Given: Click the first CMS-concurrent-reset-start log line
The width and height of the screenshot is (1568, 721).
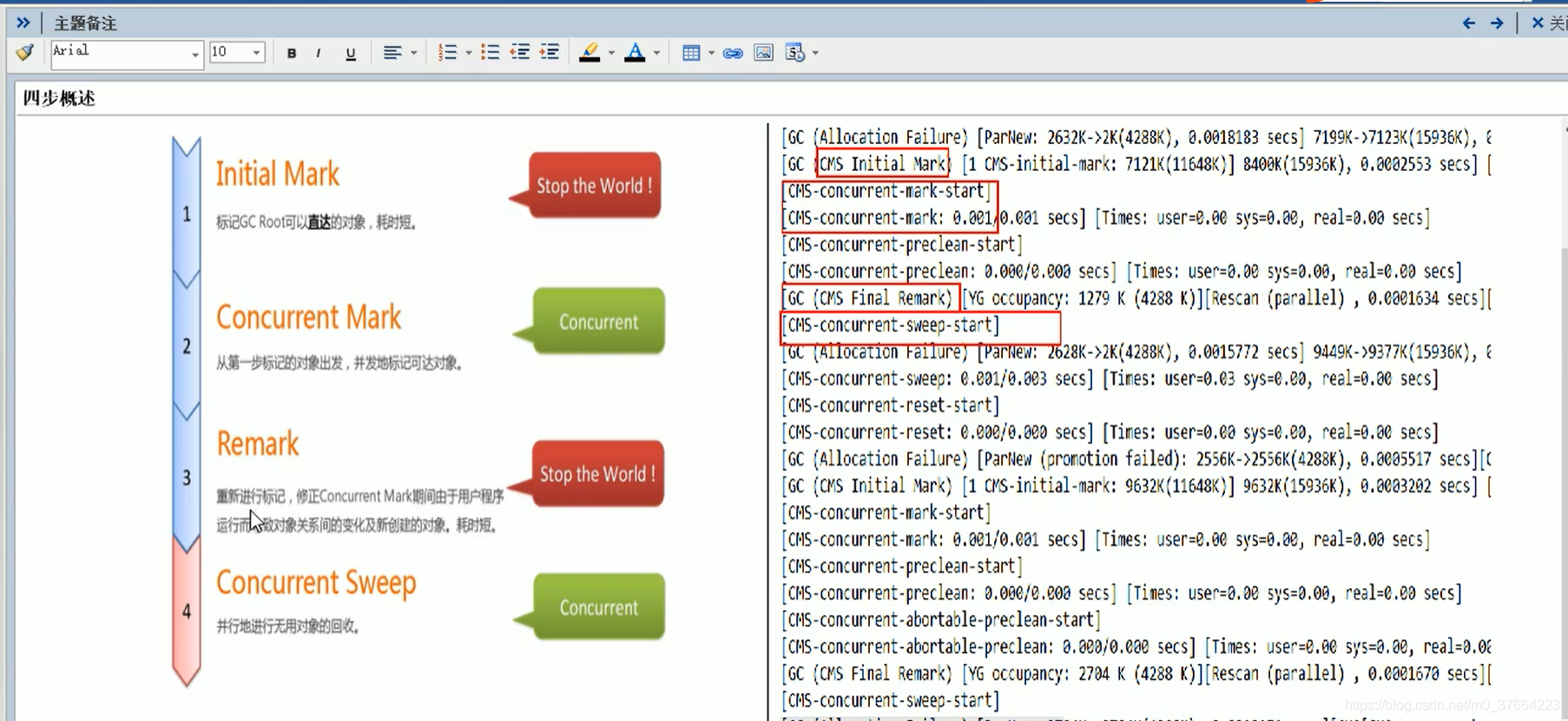Looking at the screenshot, I should [891, 406].
